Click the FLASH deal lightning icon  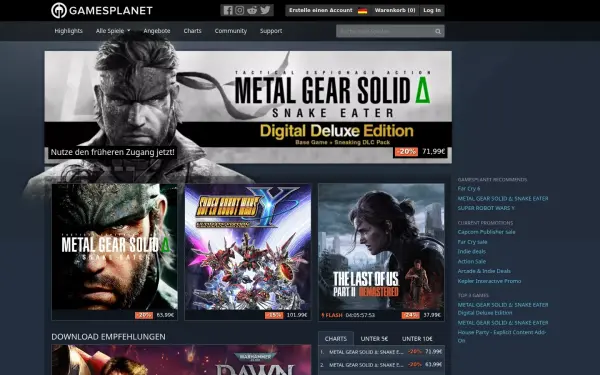click(x=323, y=315)
